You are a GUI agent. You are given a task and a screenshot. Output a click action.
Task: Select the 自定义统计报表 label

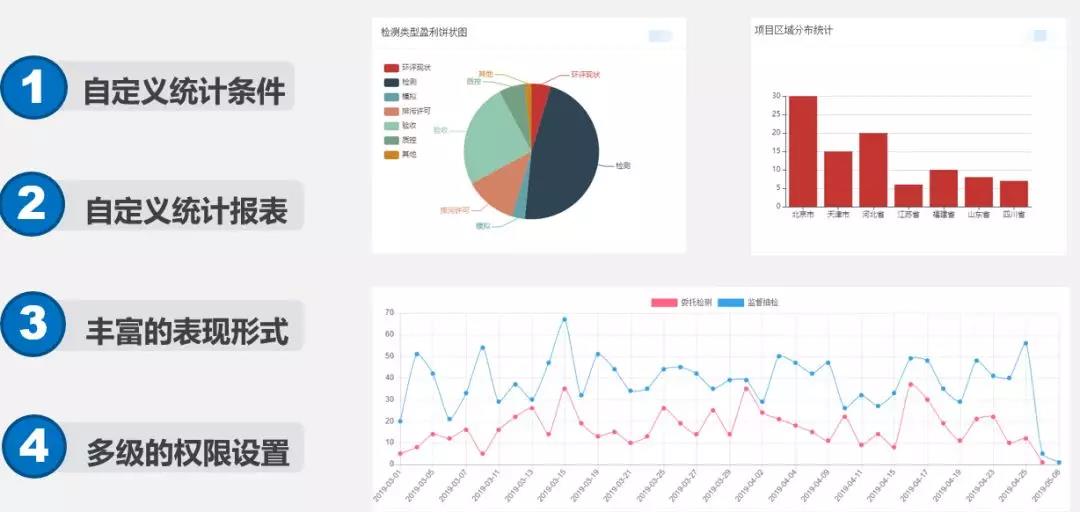tap(186, 210)
